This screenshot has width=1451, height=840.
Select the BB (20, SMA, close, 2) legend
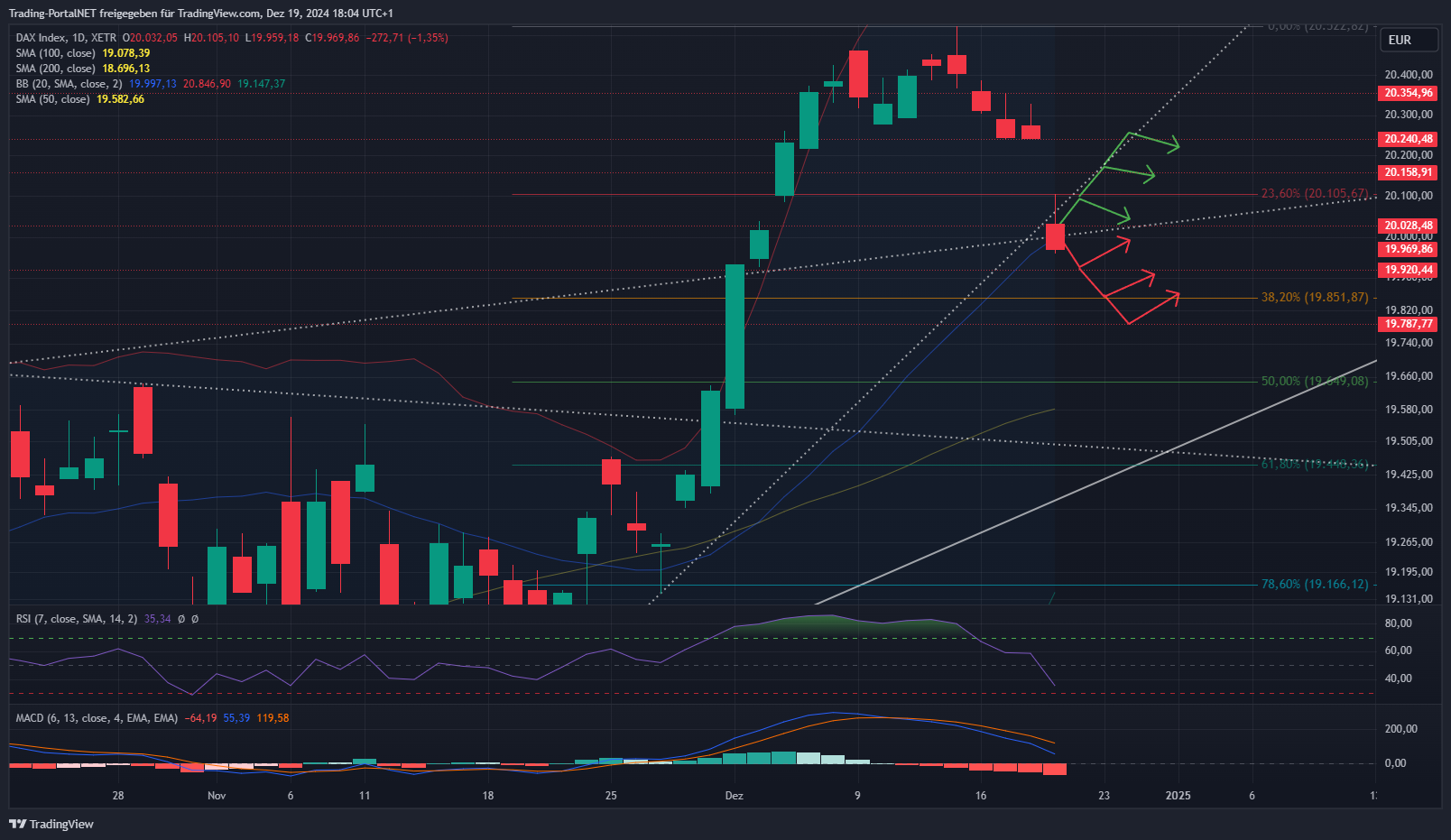69,84
